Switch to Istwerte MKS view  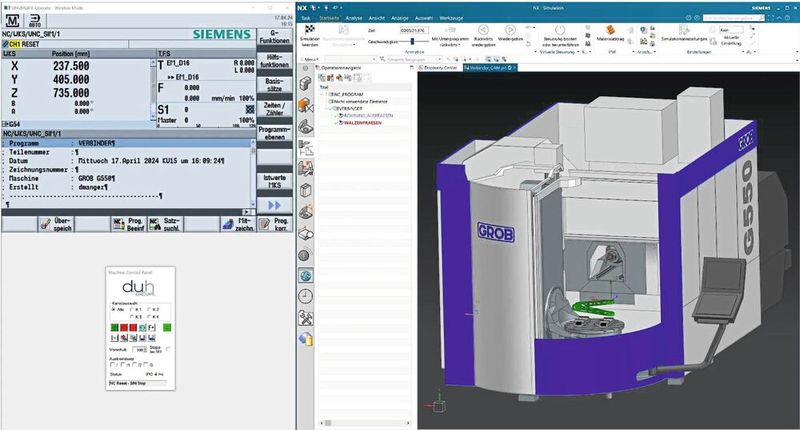point(274,181)
